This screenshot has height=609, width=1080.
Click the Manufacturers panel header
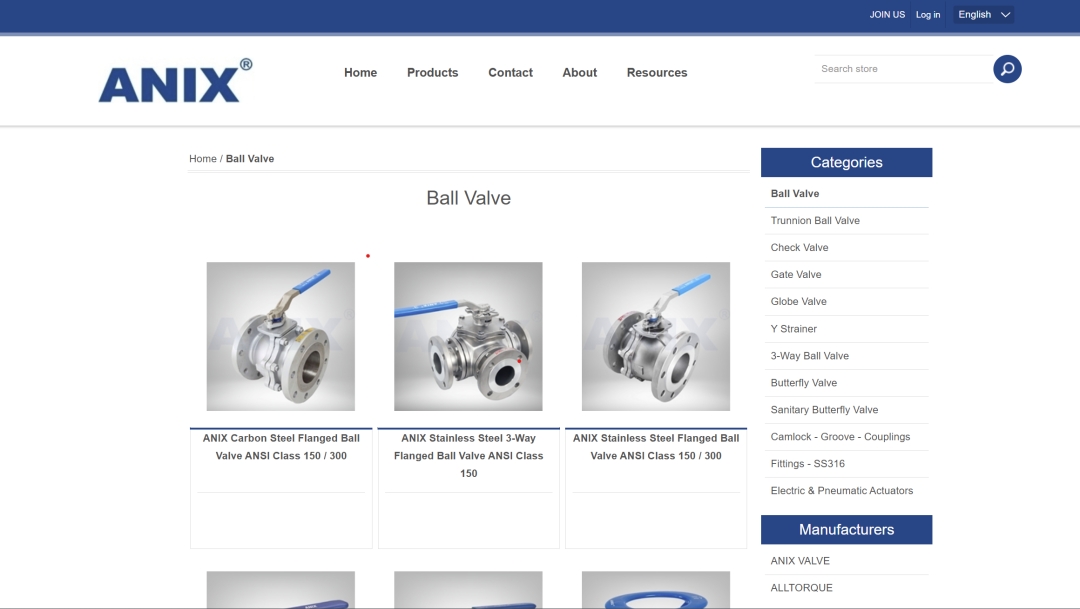pos(847,530)
